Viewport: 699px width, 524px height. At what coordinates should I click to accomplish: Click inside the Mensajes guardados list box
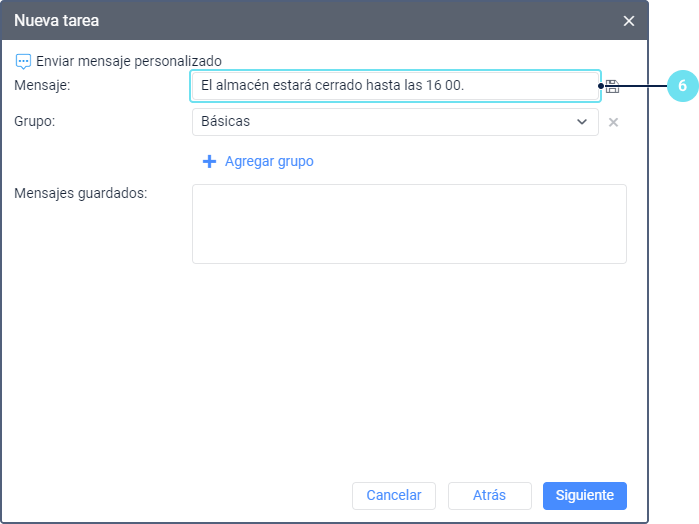pyautogui.click(x=409, y=224)
